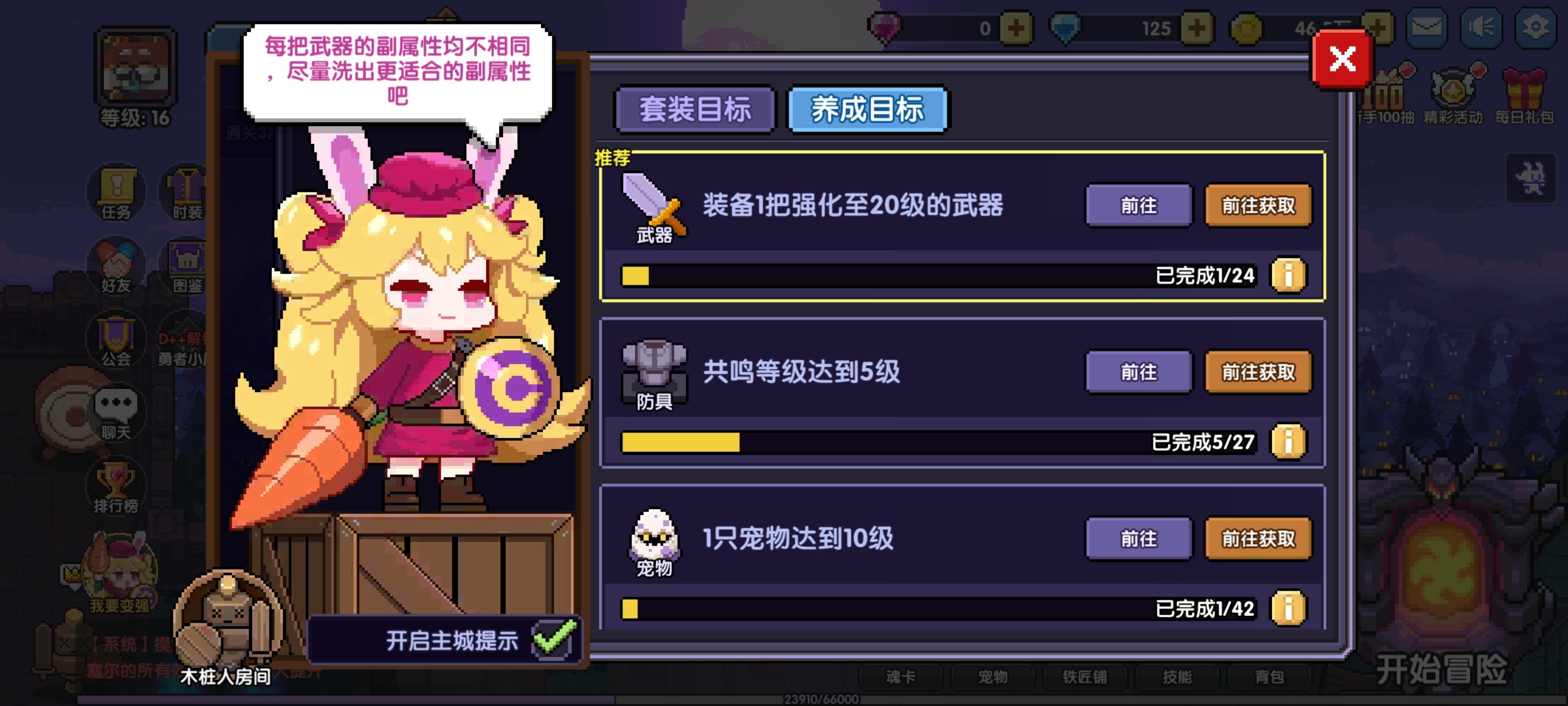1568x706 pixels.
Task: Click 前往获取 for the pet goal
Action: point(1258,538)
